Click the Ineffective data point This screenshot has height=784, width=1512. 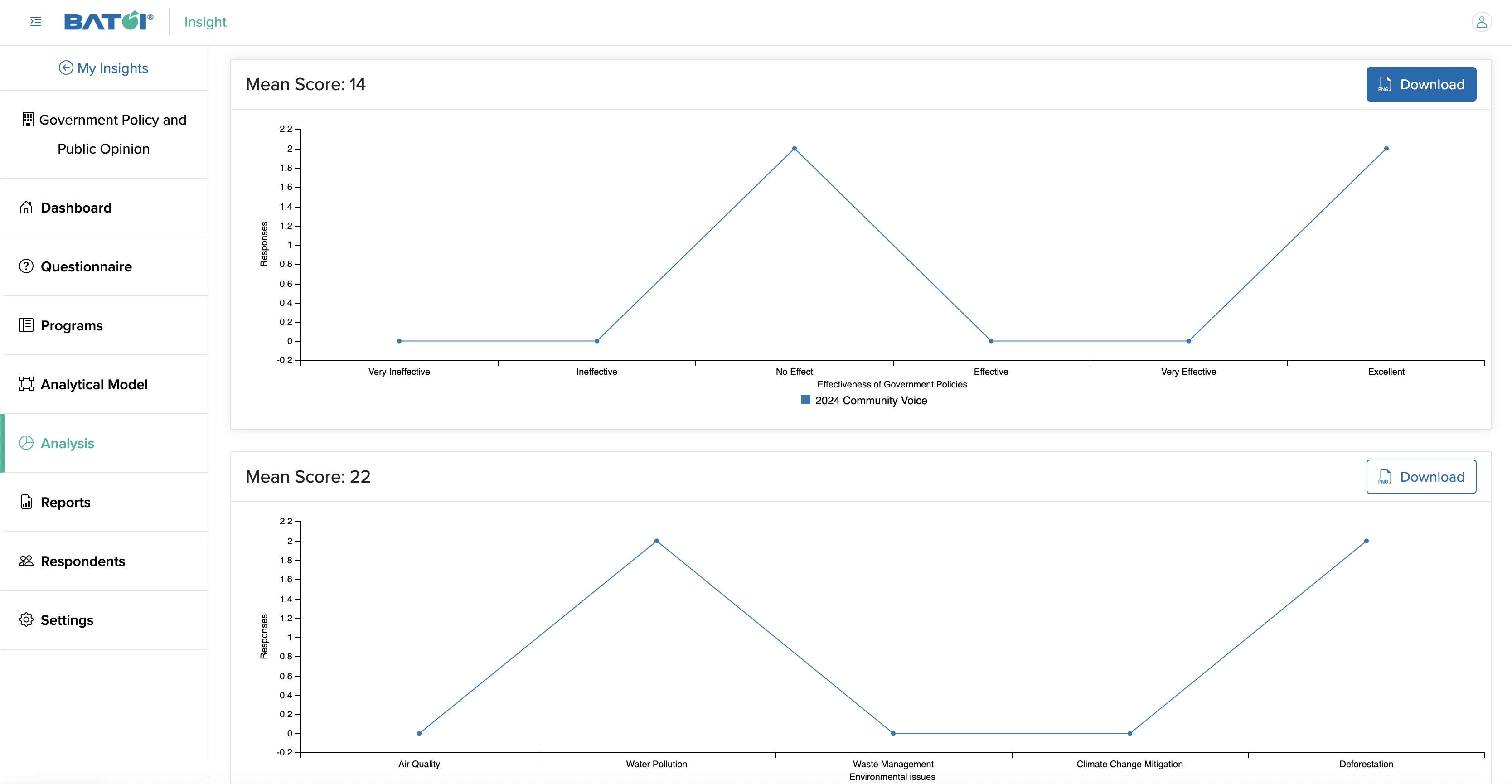[597, 341]
